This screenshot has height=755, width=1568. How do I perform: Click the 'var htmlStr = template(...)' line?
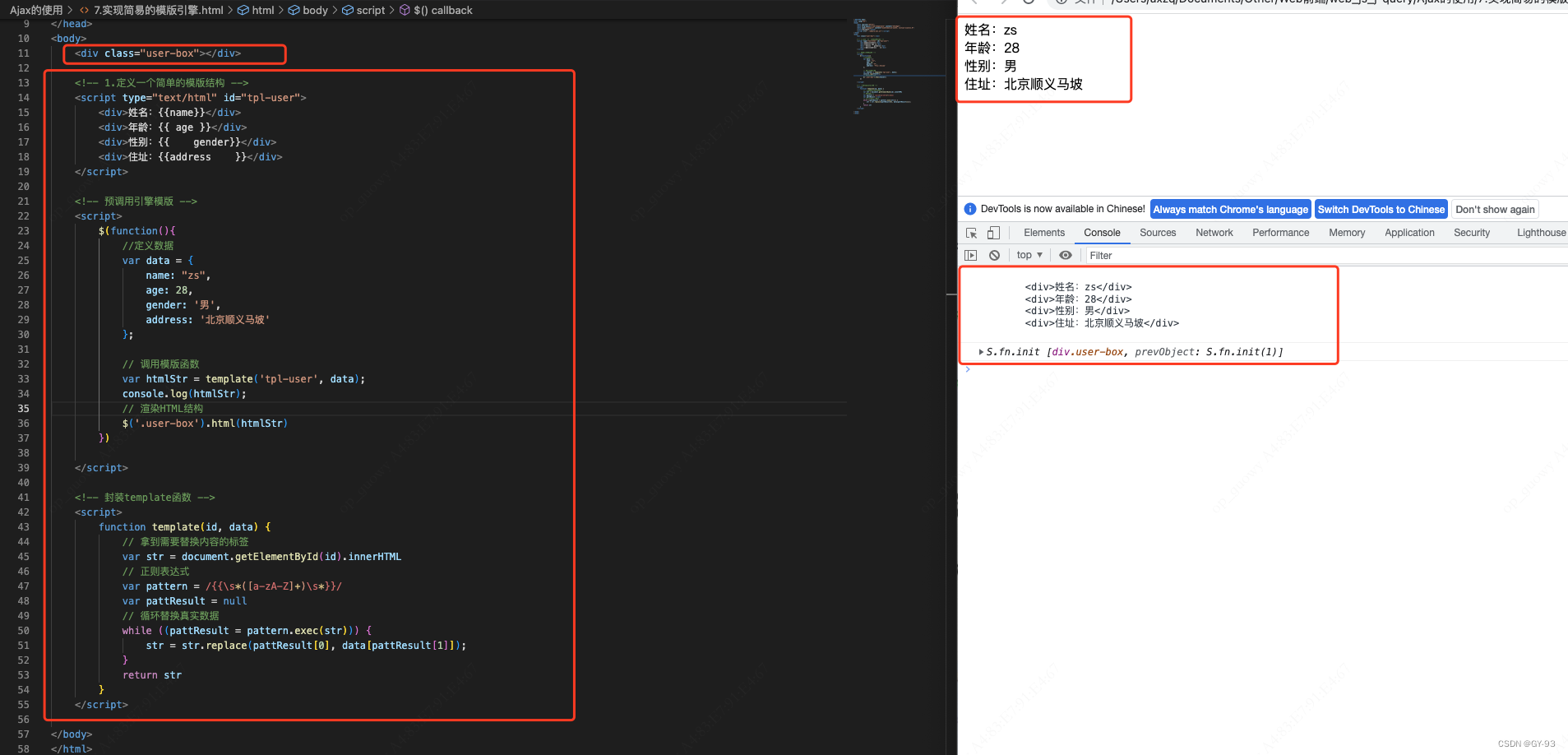coord(243,379)
